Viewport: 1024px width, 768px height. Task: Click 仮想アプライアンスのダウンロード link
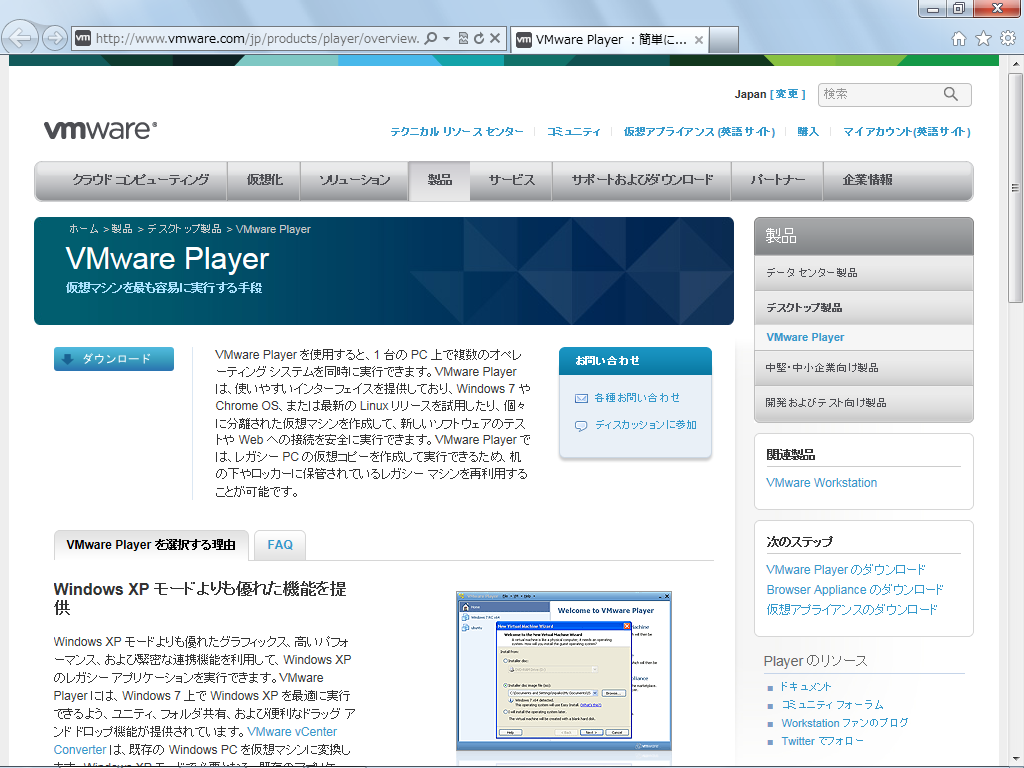click(852, 610)
